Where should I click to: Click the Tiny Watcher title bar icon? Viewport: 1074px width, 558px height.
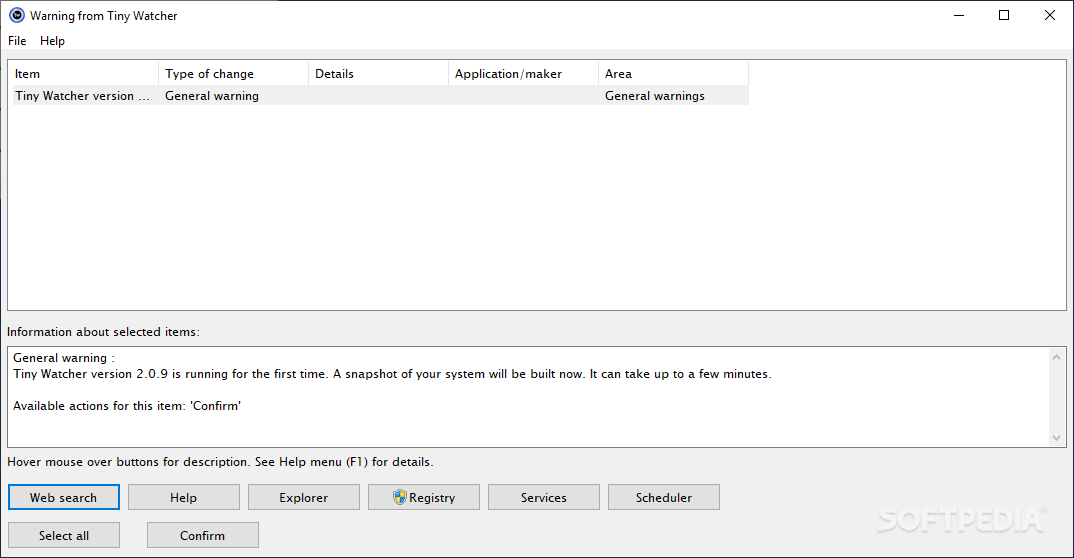point(16,15)
